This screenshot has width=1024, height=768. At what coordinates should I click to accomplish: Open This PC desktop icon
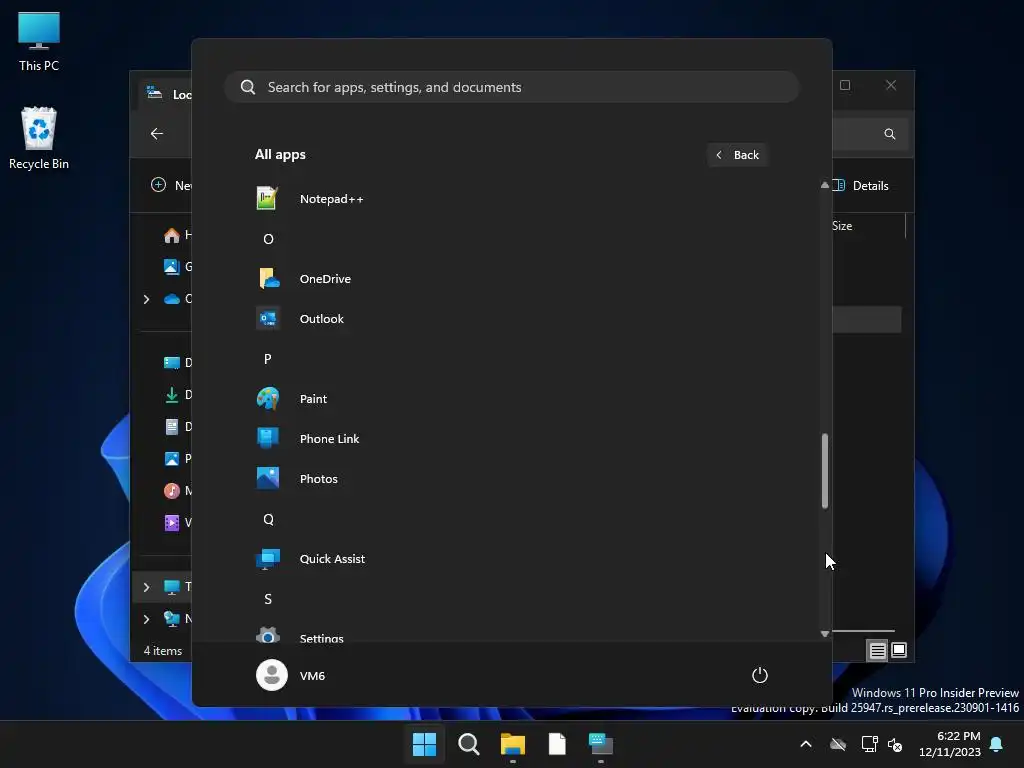pos(39,42)
